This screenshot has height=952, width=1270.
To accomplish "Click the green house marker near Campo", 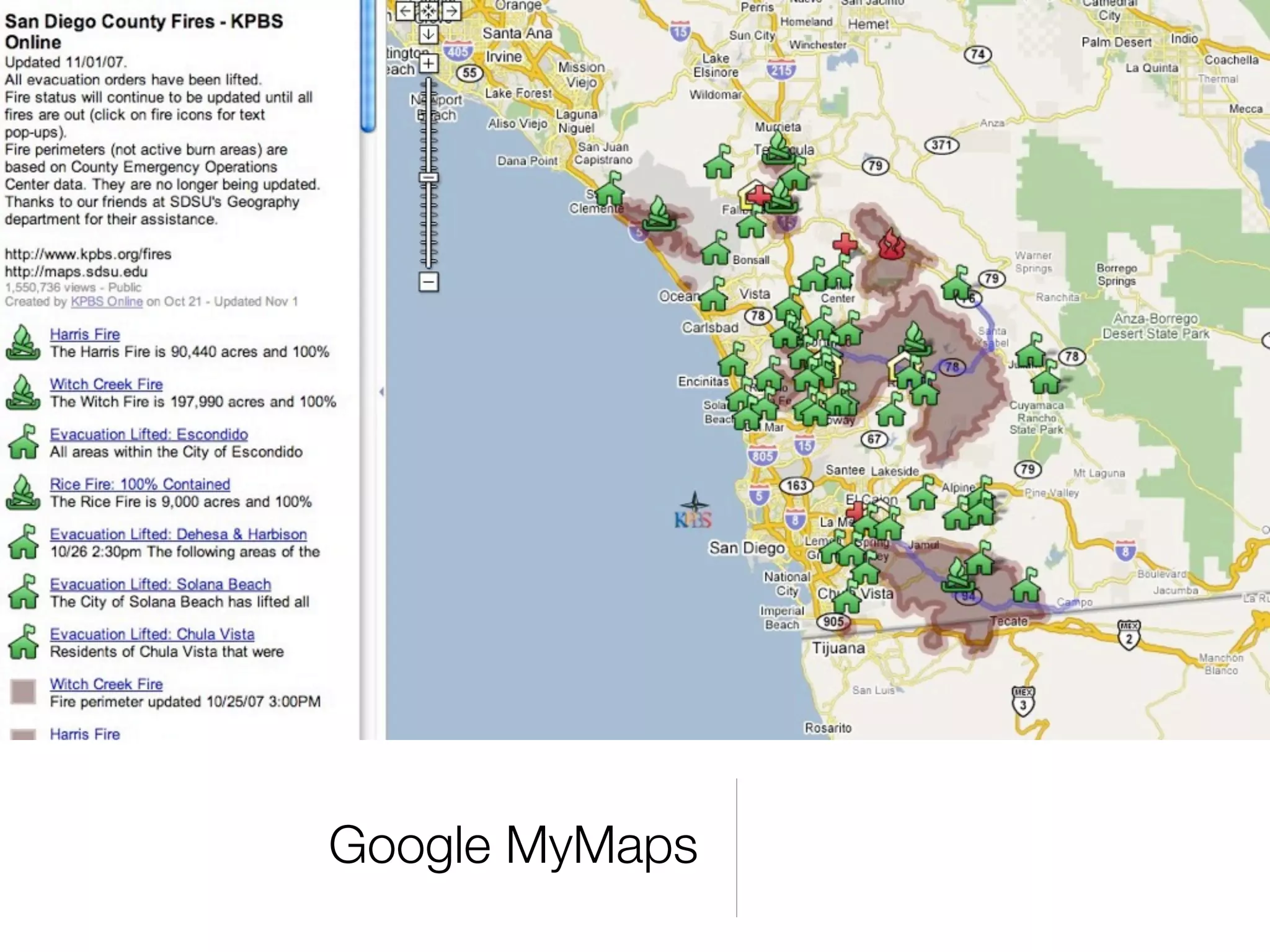I will (x=1026, y=584).
